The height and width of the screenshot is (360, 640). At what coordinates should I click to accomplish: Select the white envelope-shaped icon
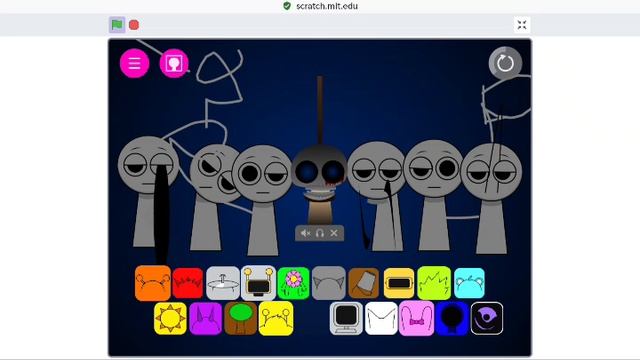tap(381, 318)
